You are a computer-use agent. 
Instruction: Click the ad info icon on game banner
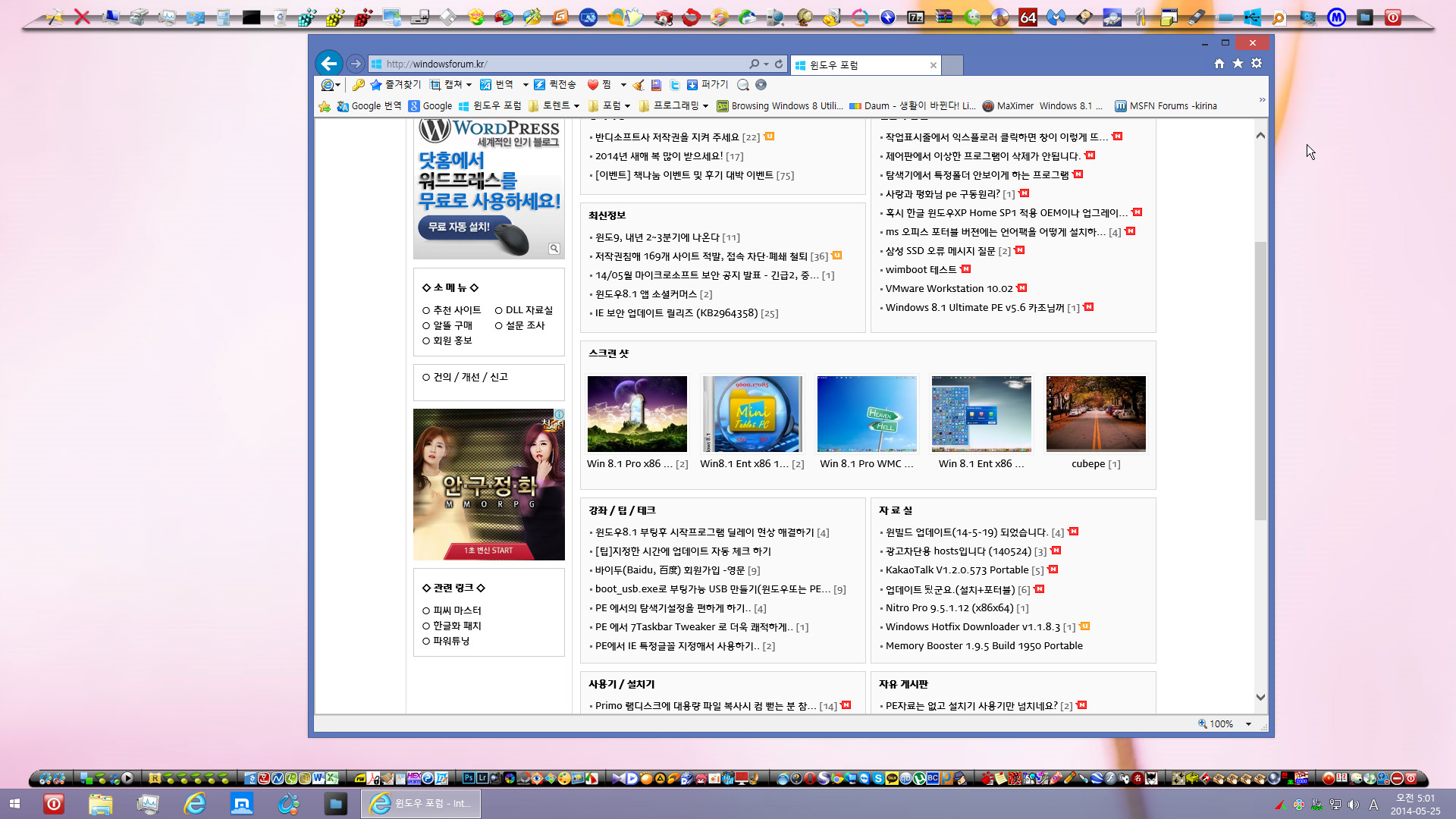click(x=559, y=414)
